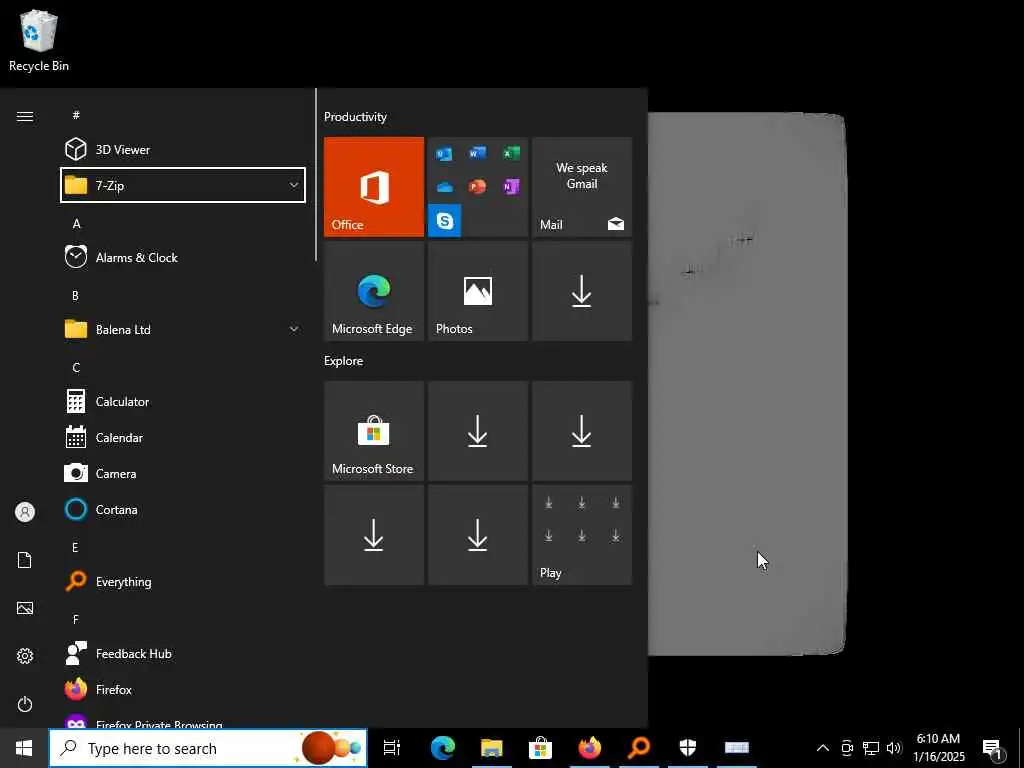
Task: Open the user account icon in Start sidebar
Action: [x=25, y=512]
